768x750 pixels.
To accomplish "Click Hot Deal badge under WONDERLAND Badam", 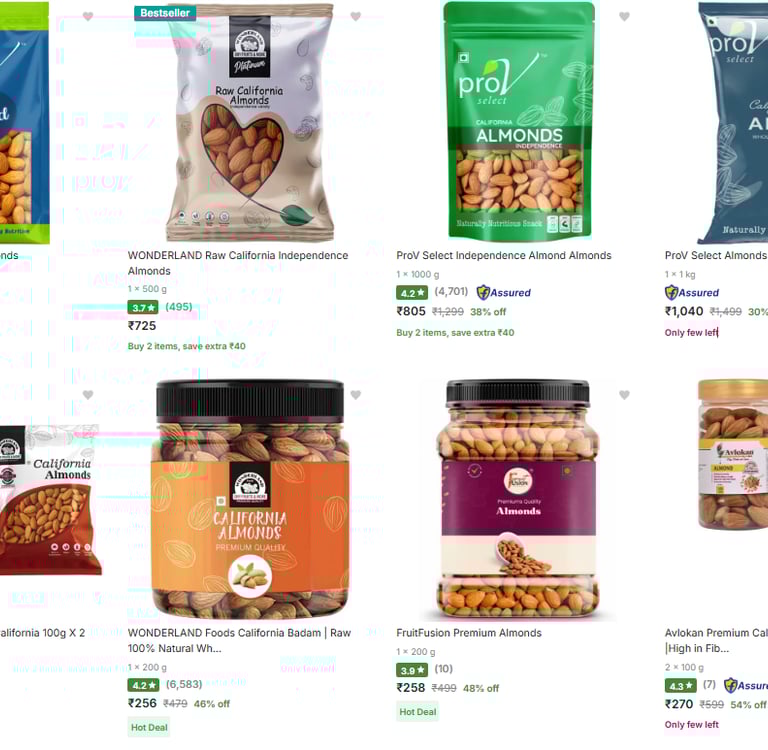I will 149,727.
